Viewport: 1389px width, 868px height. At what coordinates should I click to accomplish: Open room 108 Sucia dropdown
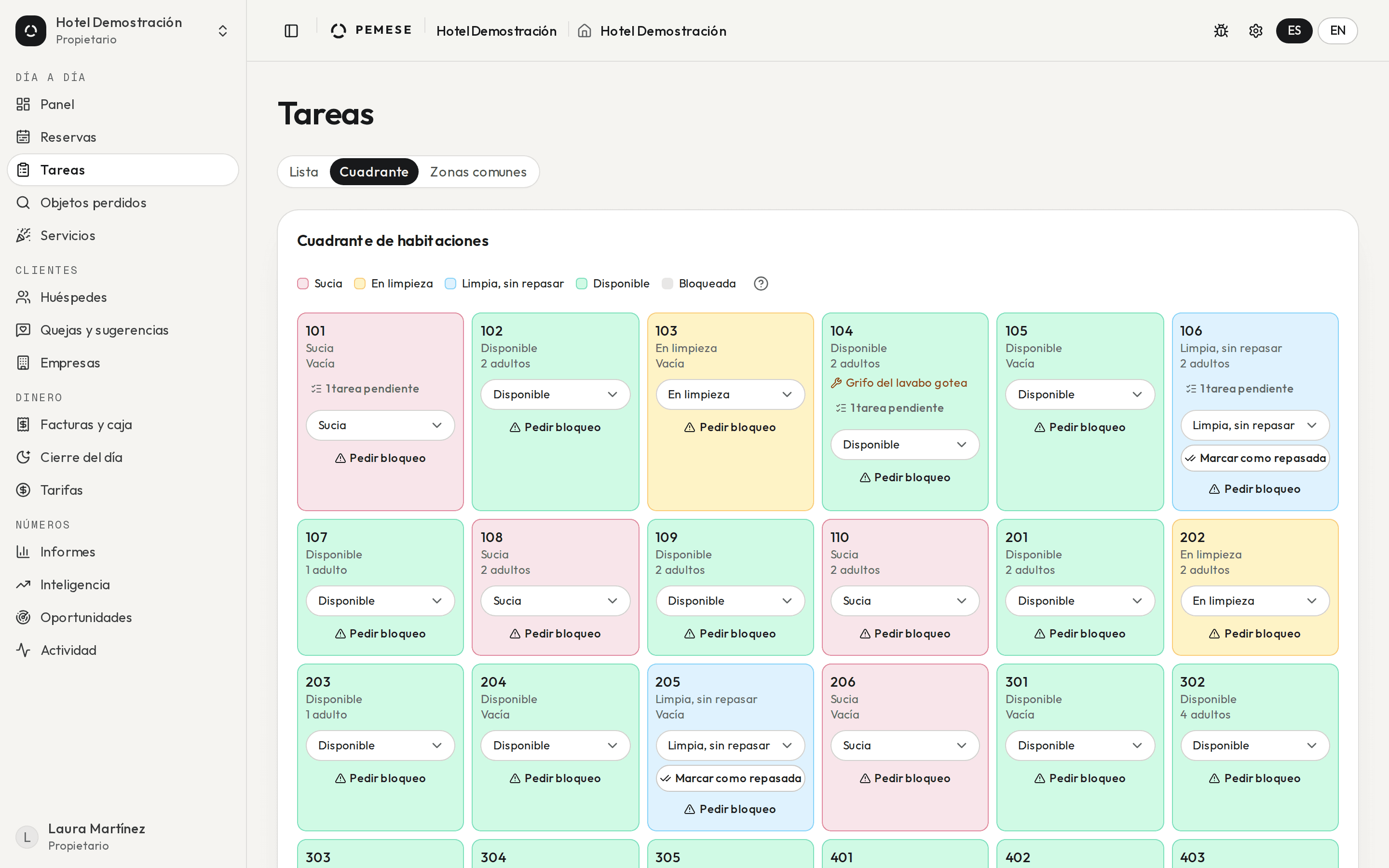(555, 601)
